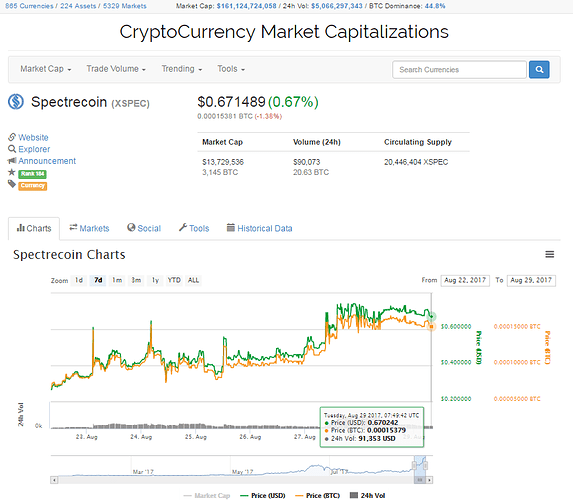Screen dimensions: 573x500
Task: Click the 3,145 BTC market cap value
Action: click(220, 172)
